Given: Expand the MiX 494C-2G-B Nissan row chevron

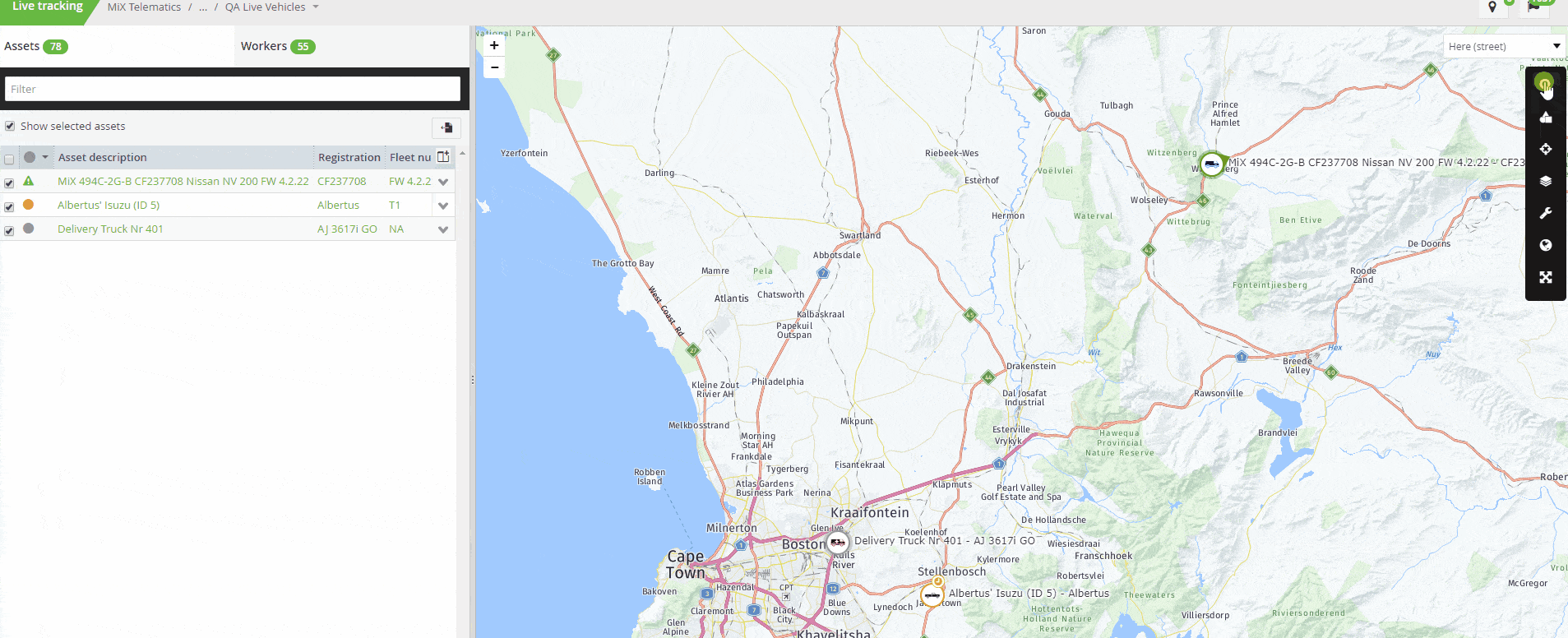Looking at the screenshot, I should point(443,182).
